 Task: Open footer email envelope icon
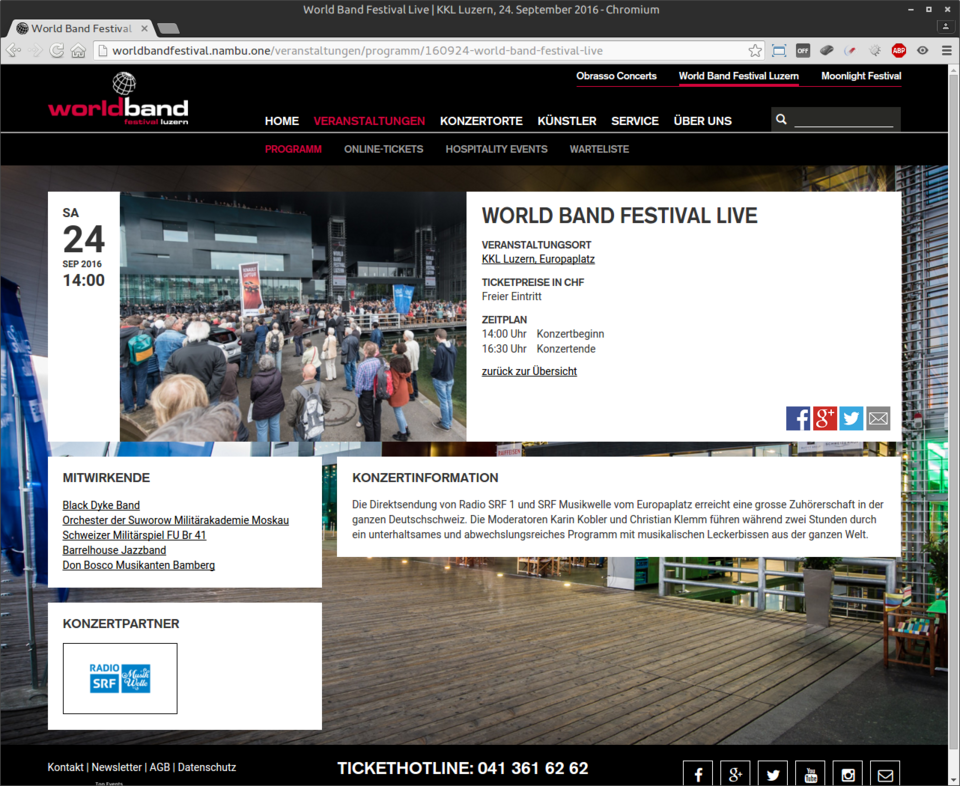point(885,774)
